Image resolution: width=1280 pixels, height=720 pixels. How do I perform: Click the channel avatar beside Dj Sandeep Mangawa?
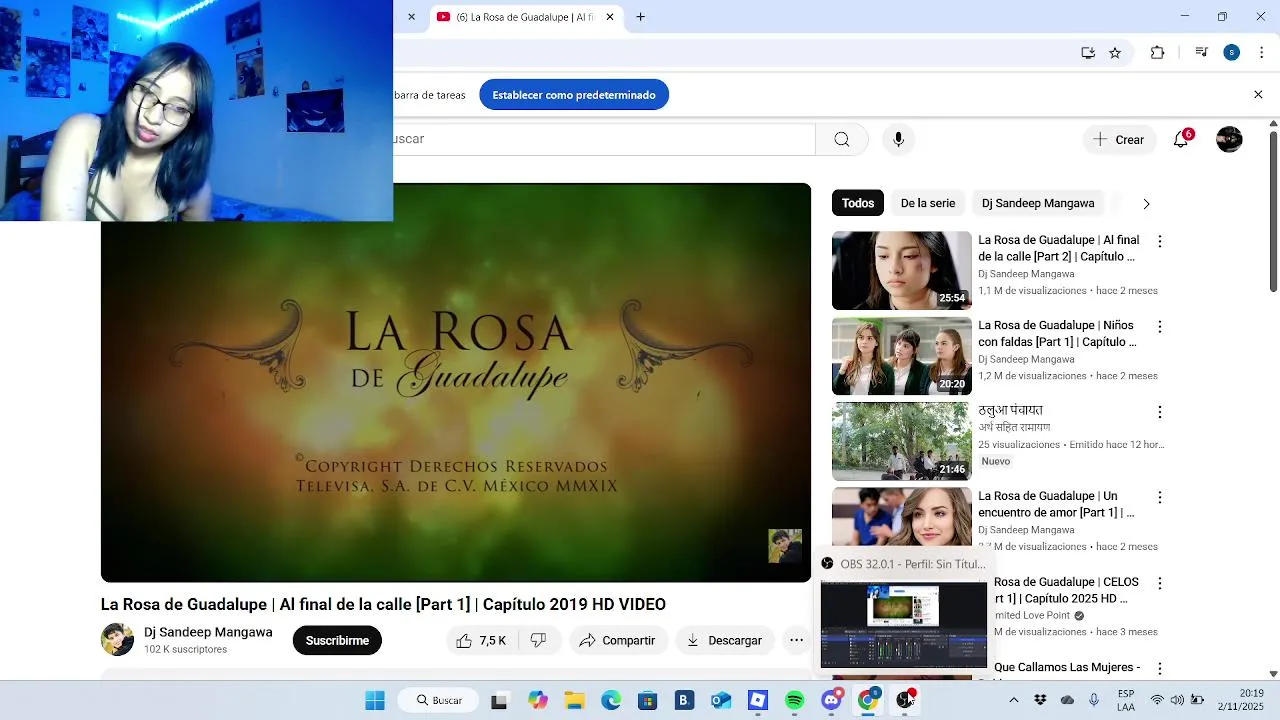(x=117, y=640)
